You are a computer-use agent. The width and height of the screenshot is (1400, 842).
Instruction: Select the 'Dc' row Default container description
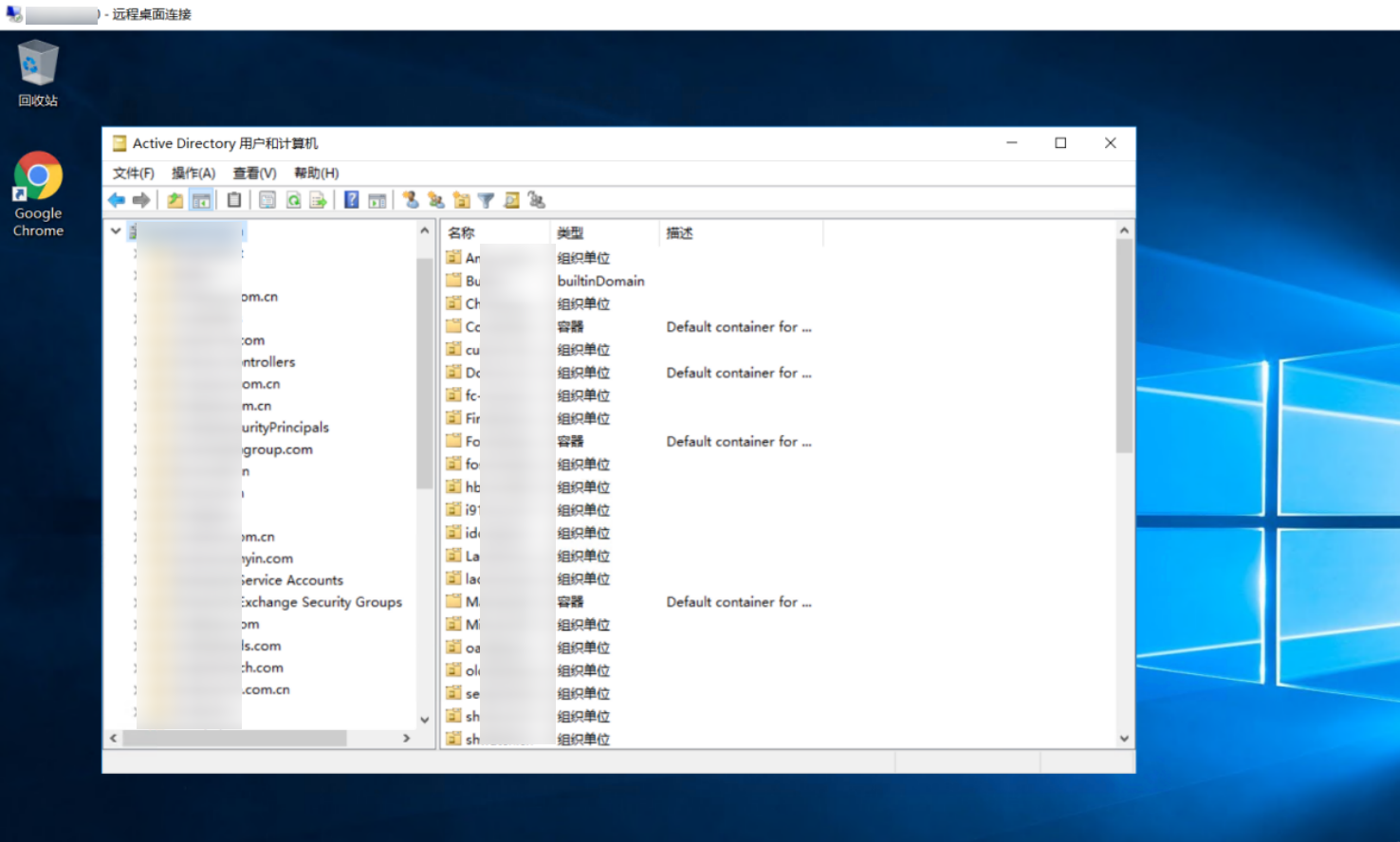click(739, 373)
